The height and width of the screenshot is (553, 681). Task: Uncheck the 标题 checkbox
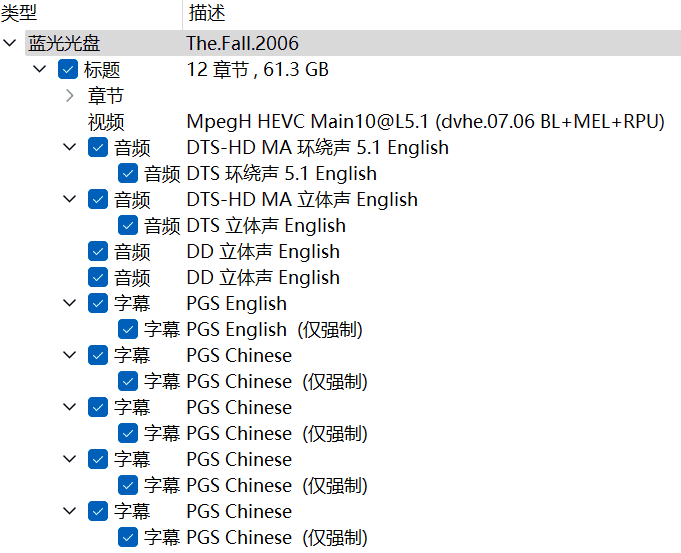click(x=68, y=70)
